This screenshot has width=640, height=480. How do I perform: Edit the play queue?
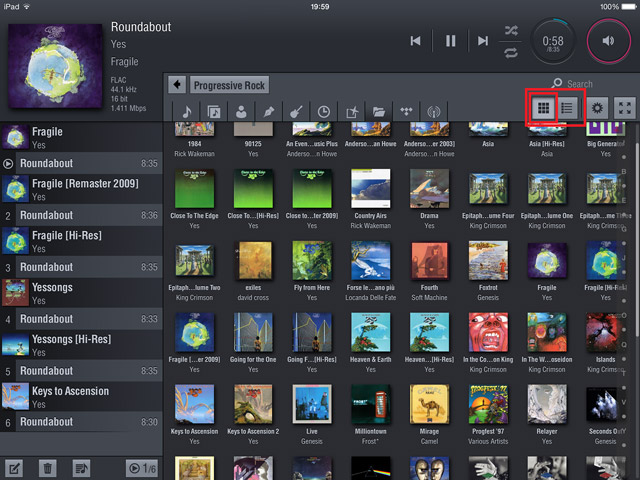[13, 468]
